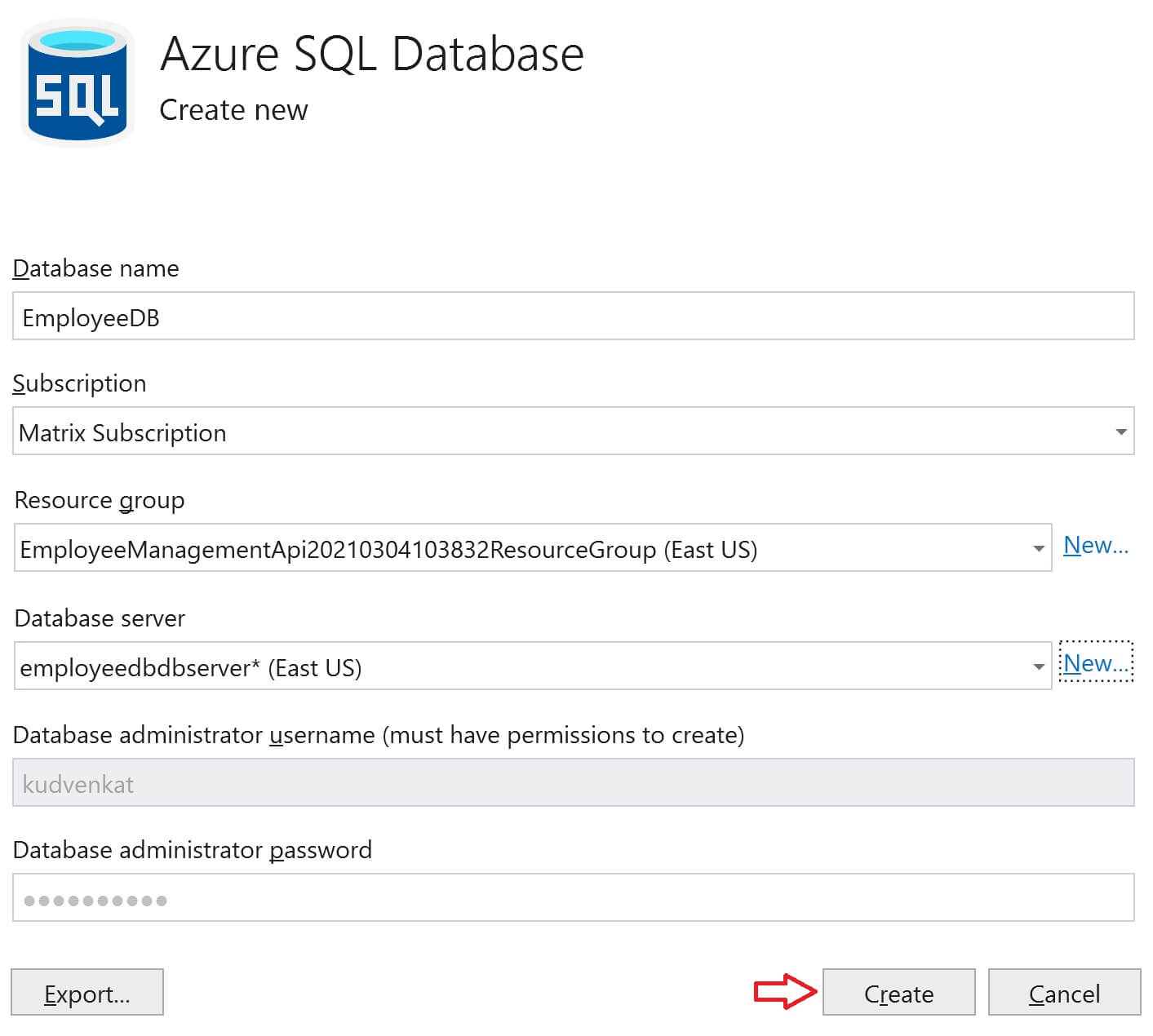The height and width of the screenshot is (1036, 1153).
Task: Click the Resource group label
Action: click(100, 500)
